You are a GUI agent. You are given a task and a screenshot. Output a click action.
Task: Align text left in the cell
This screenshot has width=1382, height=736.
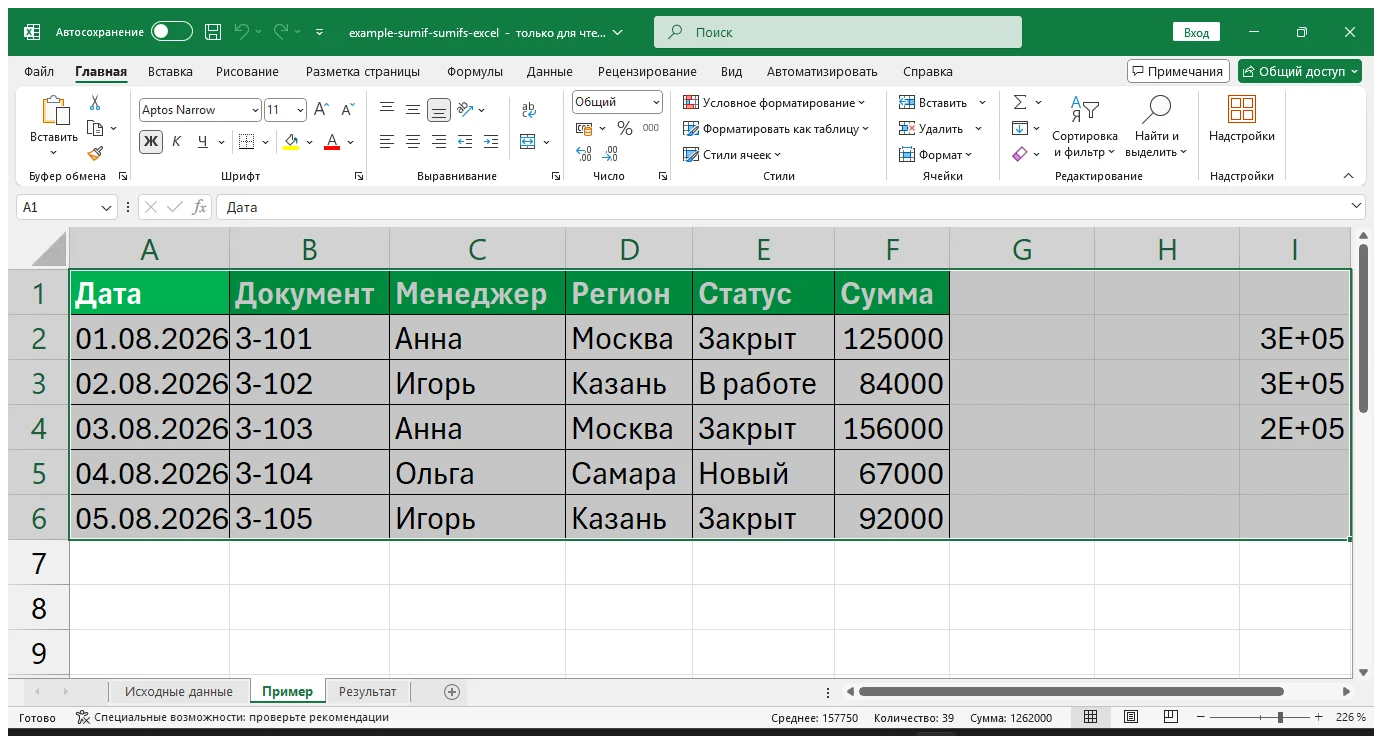(x=387, y=142)
